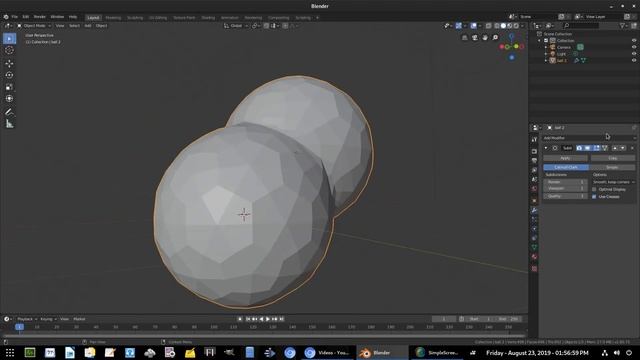640x360 pixels.
Task: Open the Edit menu
Action: pos(26,17)
